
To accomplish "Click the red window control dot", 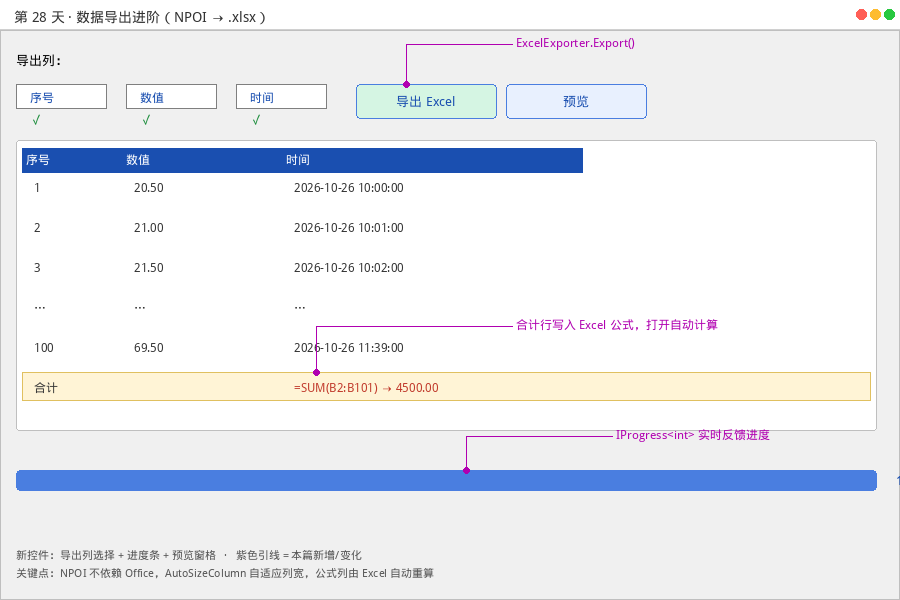I will click(861, 15).
